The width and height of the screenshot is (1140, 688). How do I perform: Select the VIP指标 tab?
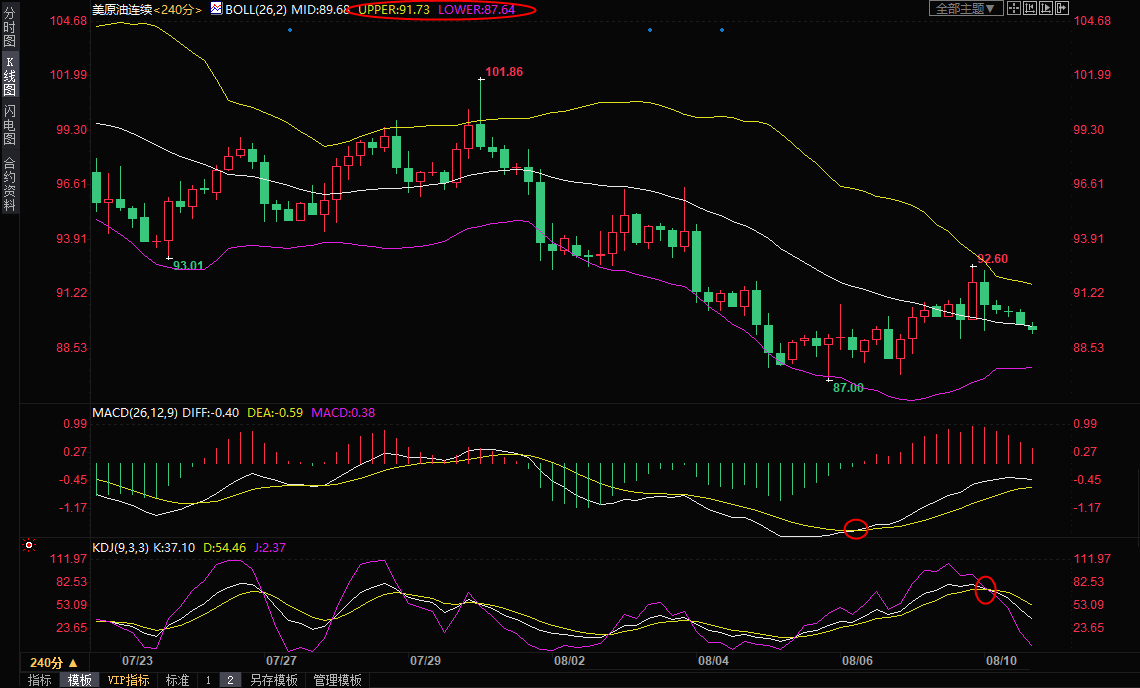pos(129,680)
